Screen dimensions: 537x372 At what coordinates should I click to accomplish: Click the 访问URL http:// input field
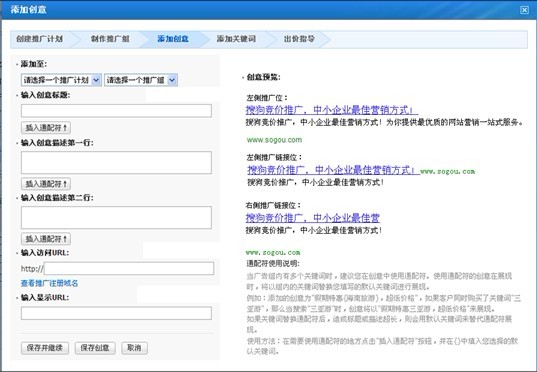click(129, 269)
